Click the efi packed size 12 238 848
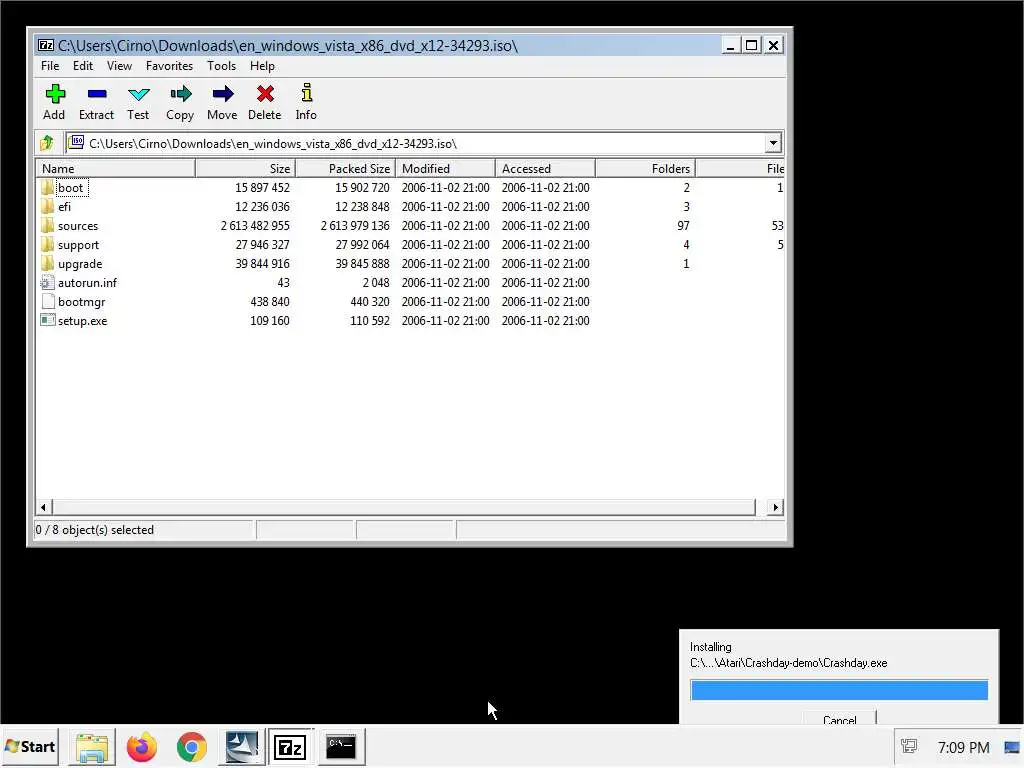 pyautogui.click(x=362, y=207)
